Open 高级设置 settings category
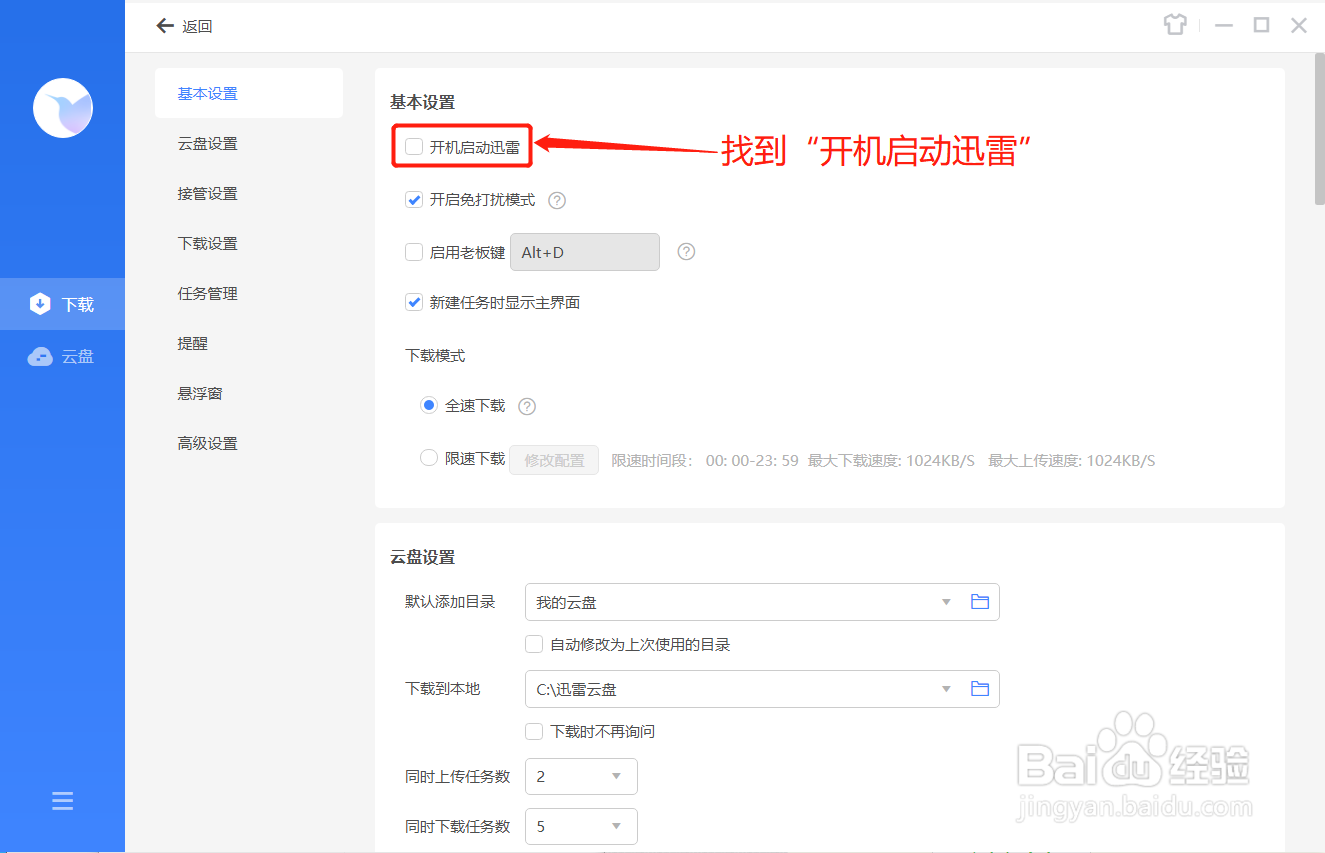The image size is (1325, 853). click(208, 443)
